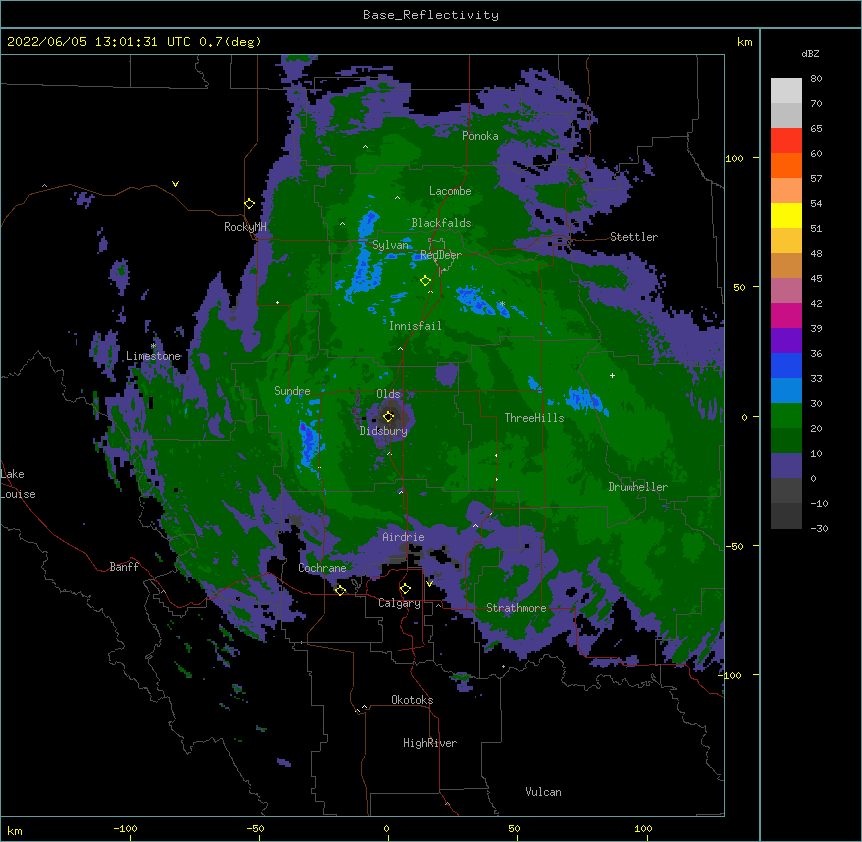
Task: Click the Banff town label
Action: point(124,567)
